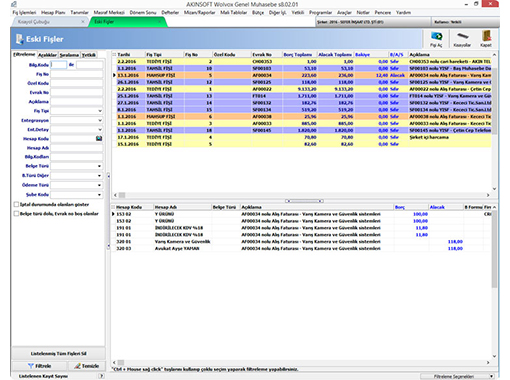This screenshot has width=510, height=380.
Task: Sort by the Tarihi column header
Action: 130,54
